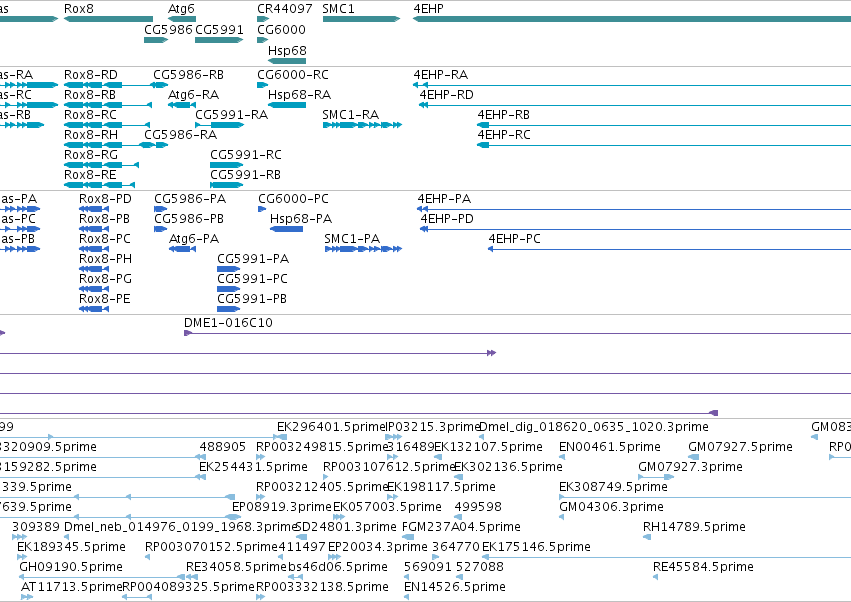The image size is (851, 602).
Task: Select the CG5986-PA protein label
Action: pyautogui.click(x=190, y=199)
